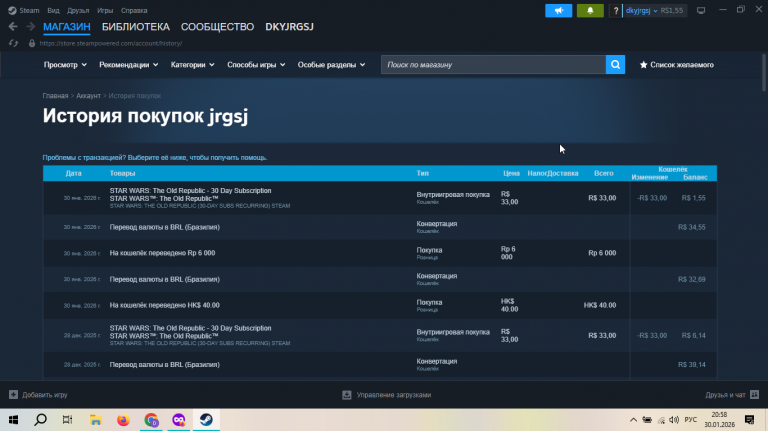Open the DKYJRGSJ profile tab

[289, 27]
